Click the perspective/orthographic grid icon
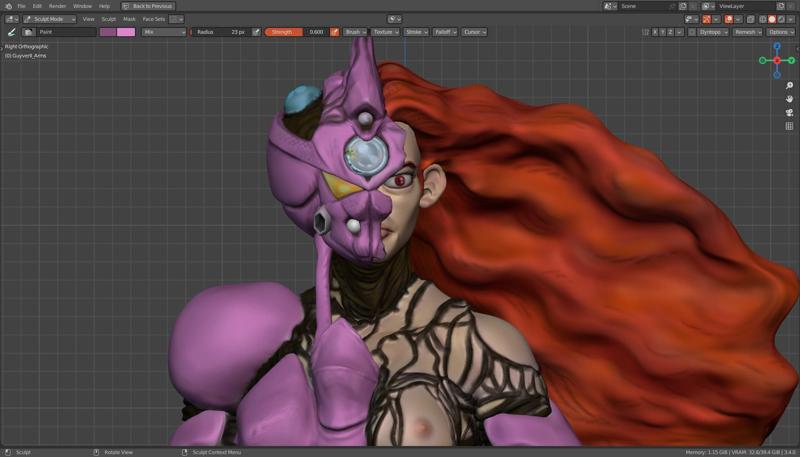This screenshot has width=800, height=457. pos(789,126)
